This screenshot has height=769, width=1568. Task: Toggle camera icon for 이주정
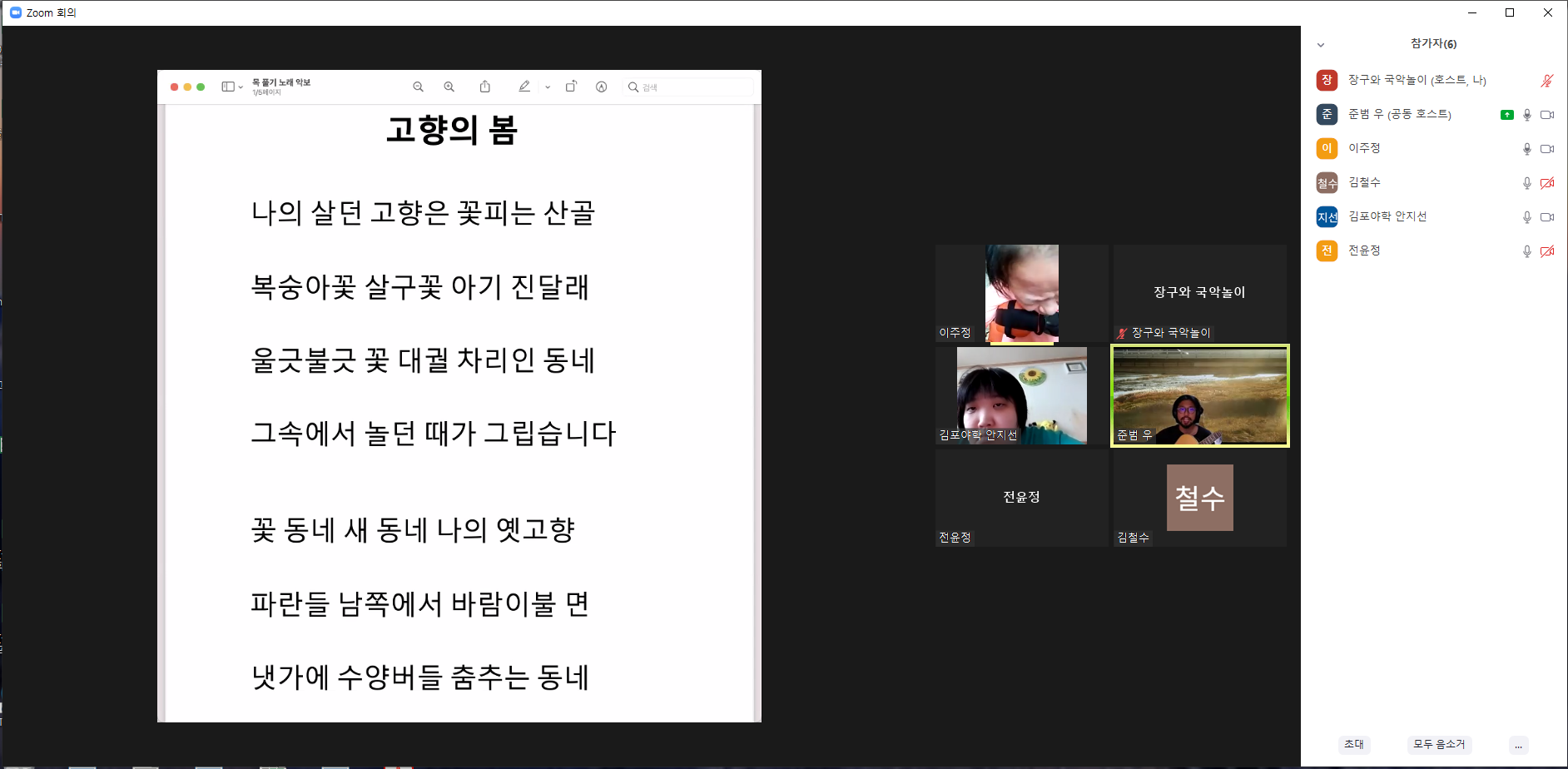pyautogui.click(x=1547, y=149)
